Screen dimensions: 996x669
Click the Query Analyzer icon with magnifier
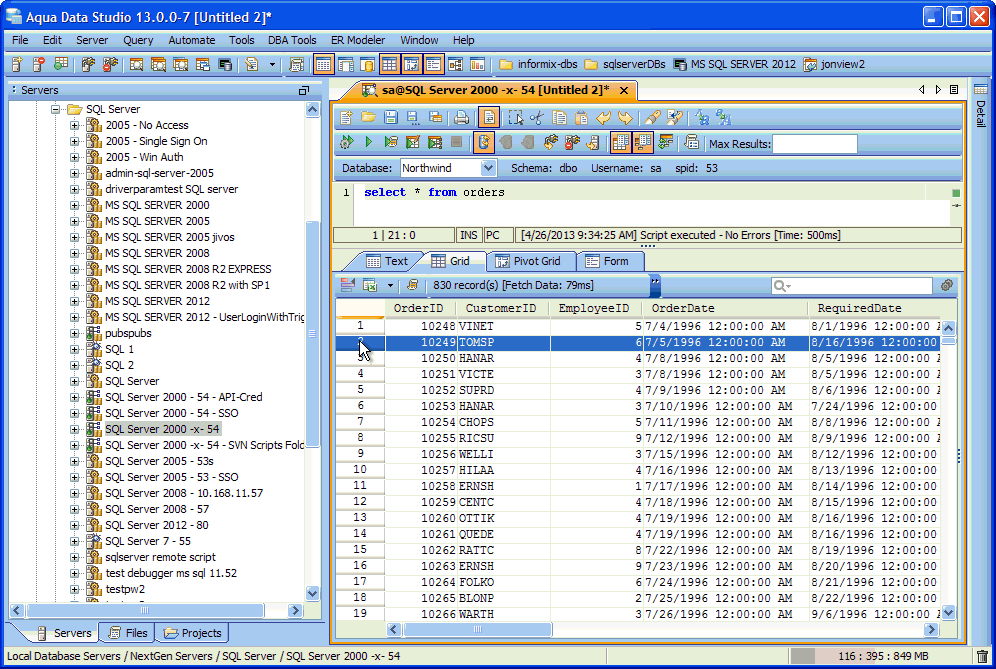pyautogui.click(x=136, y=64)
